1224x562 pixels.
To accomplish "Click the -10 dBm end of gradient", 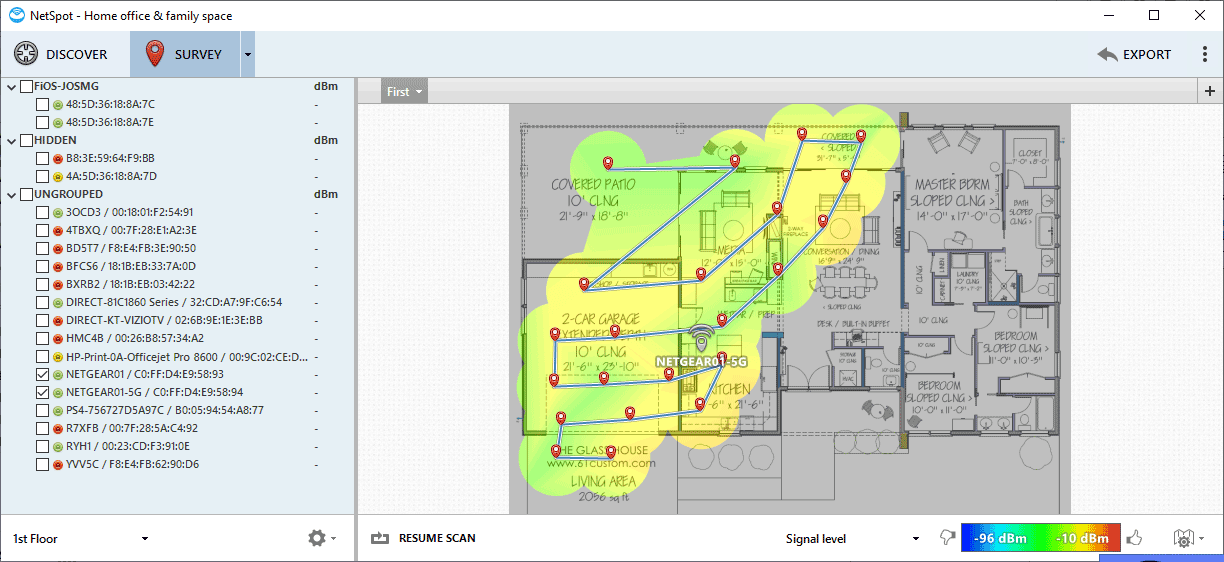I will [x=1081, y=538].
